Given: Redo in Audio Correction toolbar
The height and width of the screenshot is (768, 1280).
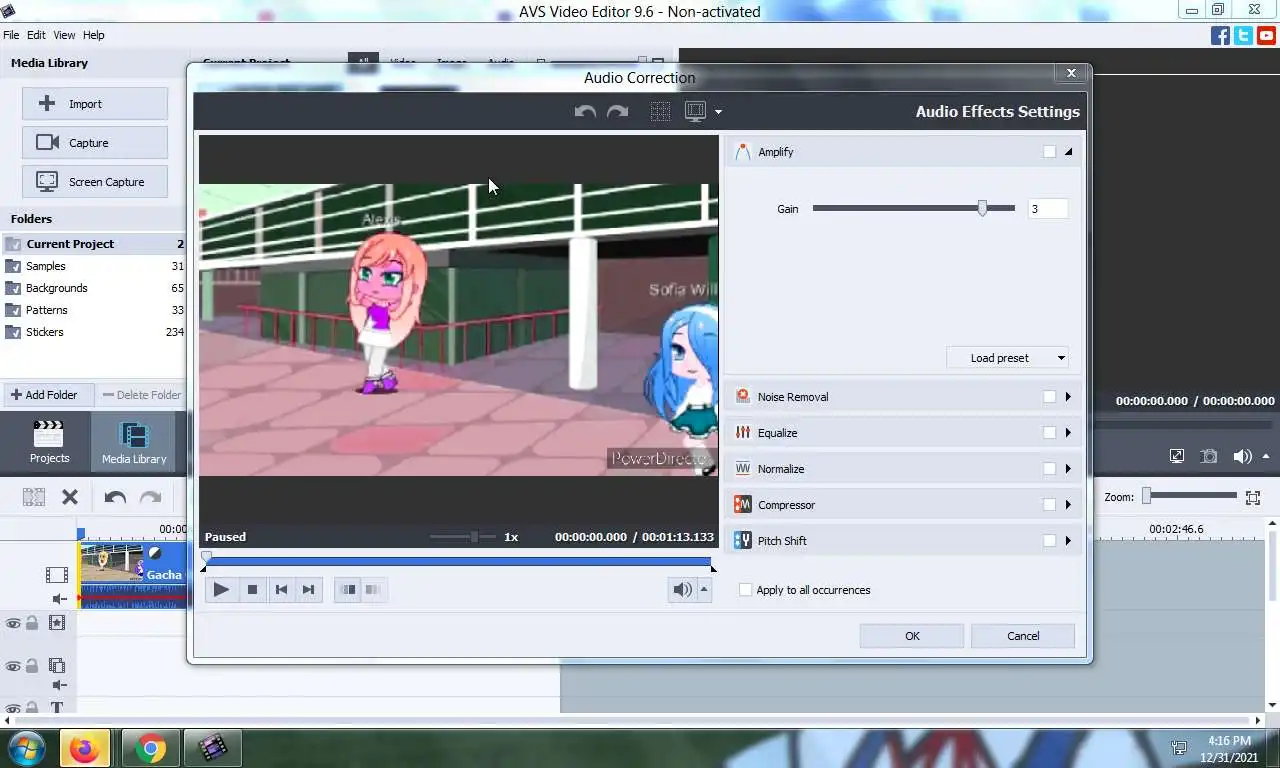Looking at the screenshot, I should (618, 112).
